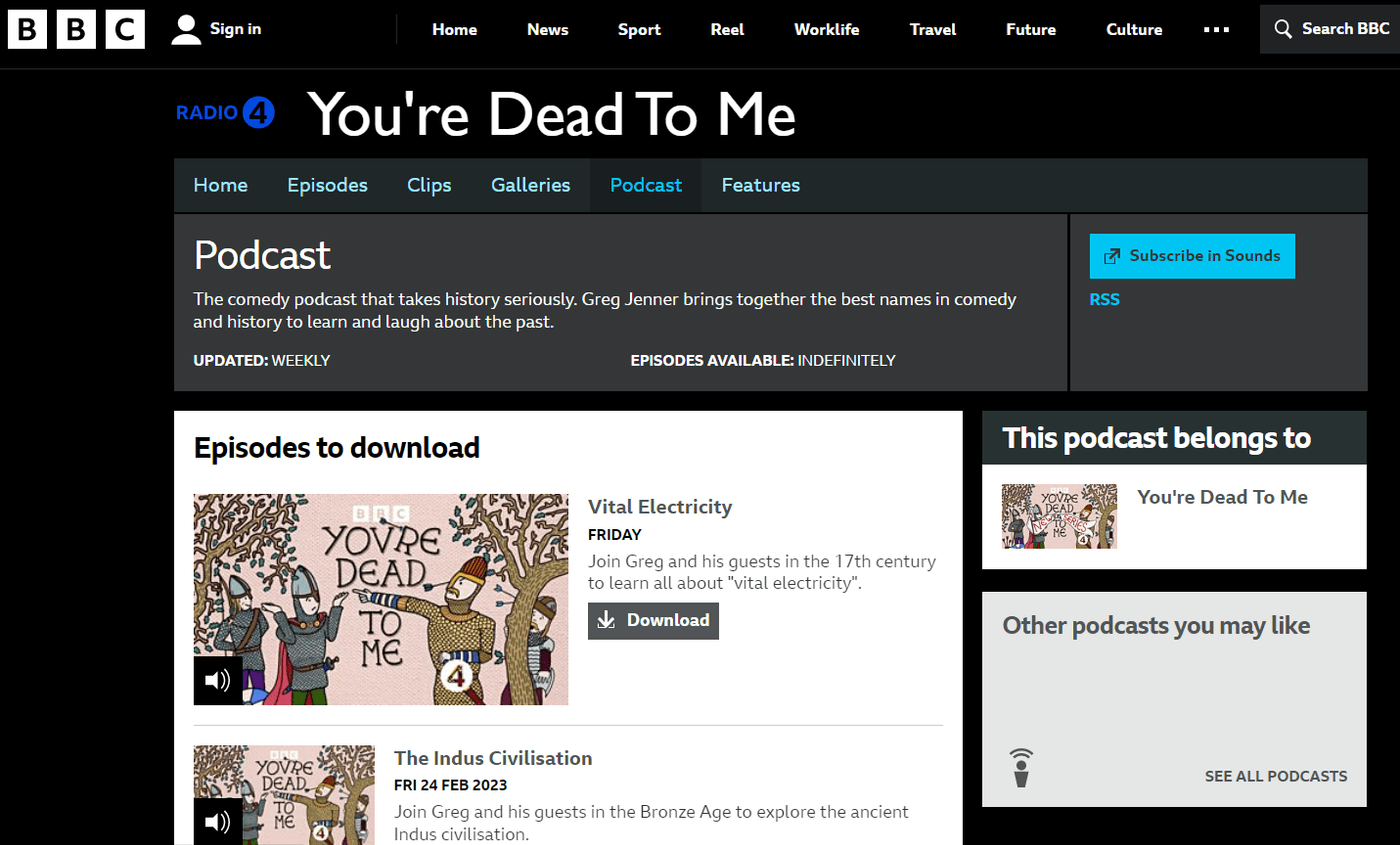1400x845 pixels.
Task: Click EPISODES AVAILABLE: INDEFINITELY text
Action: (x=763, y=360)
